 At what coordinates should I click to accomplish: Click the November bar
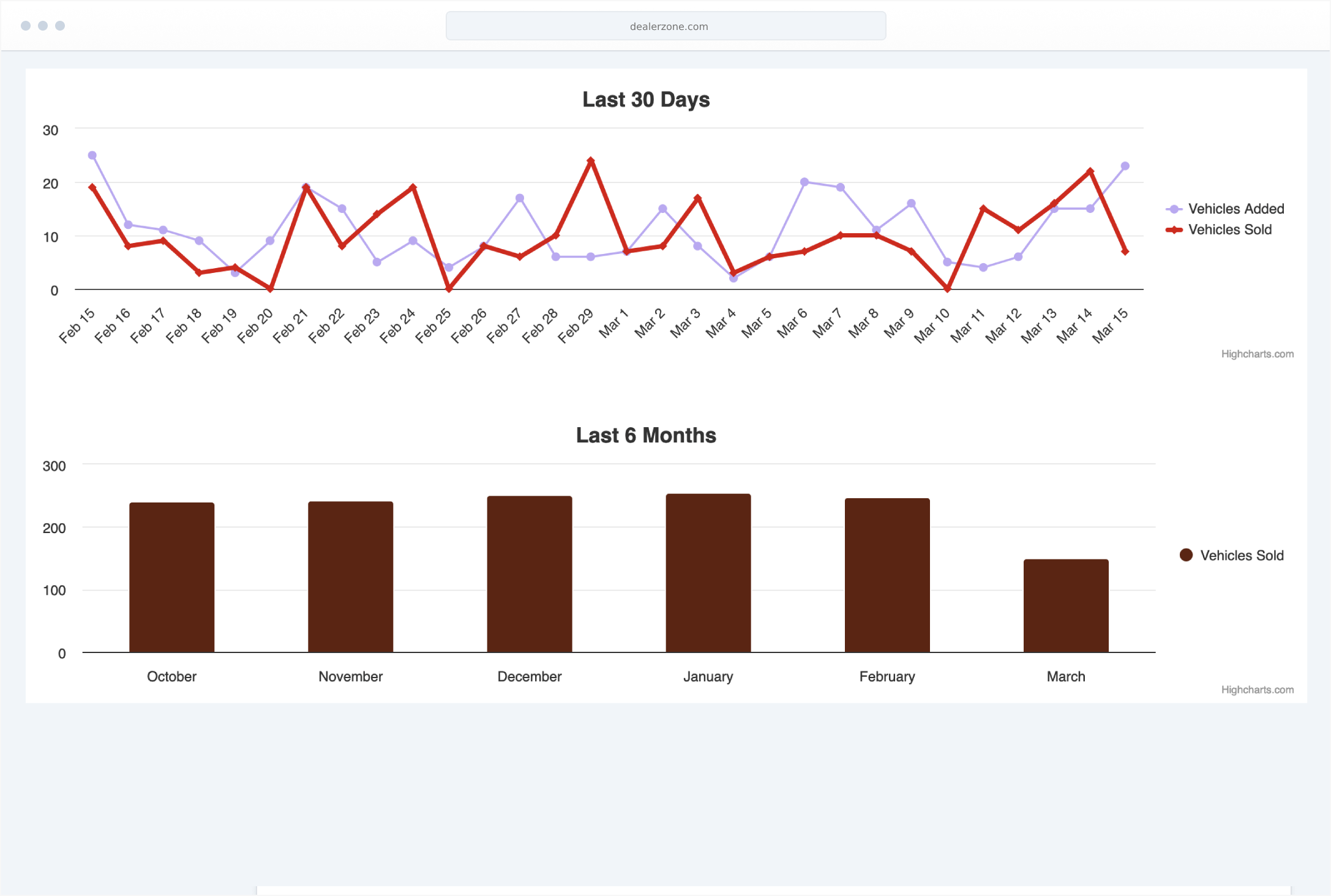350,577
